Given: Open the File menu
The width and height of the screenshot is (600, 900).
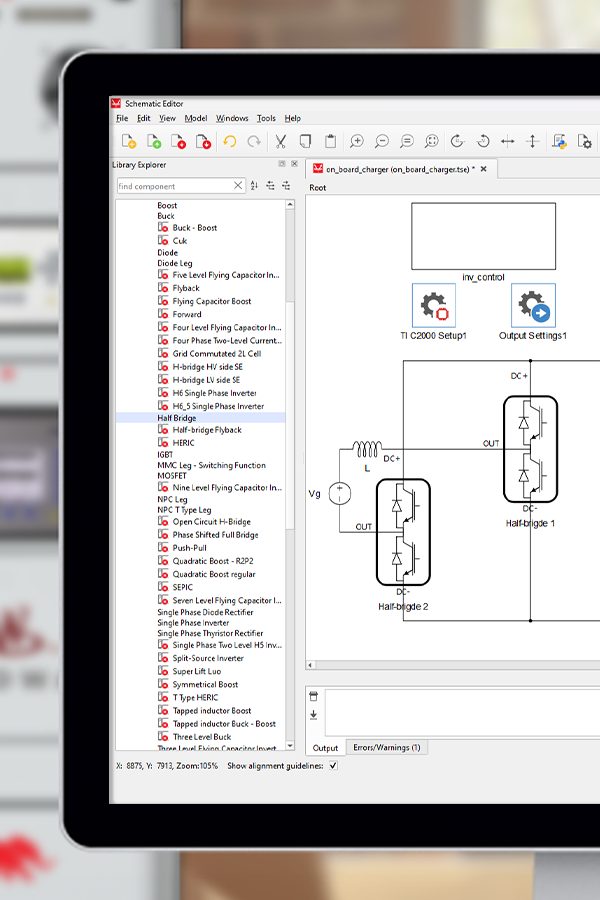Looking at the screenshot, I should click(122, 118).
